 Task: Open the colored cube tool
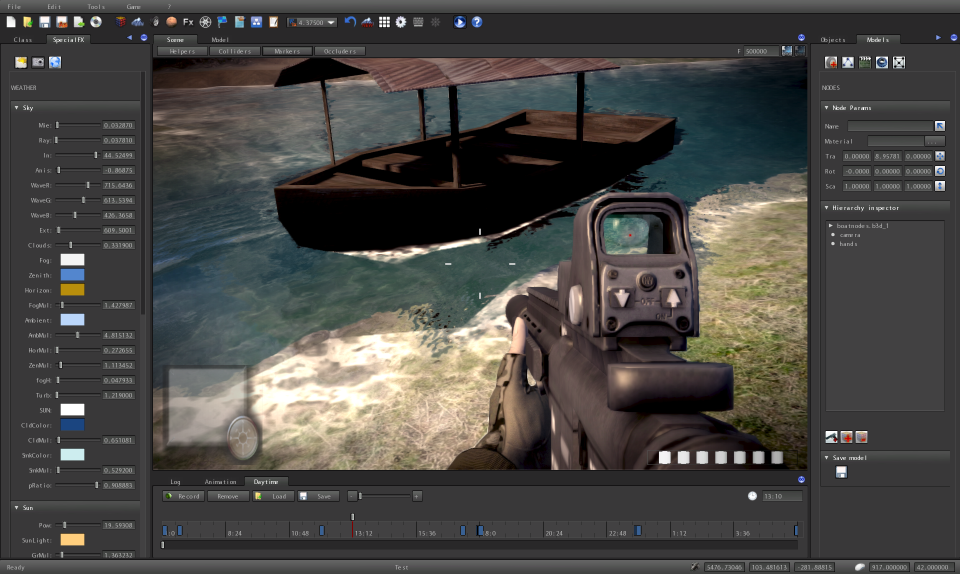pos(121,22)
